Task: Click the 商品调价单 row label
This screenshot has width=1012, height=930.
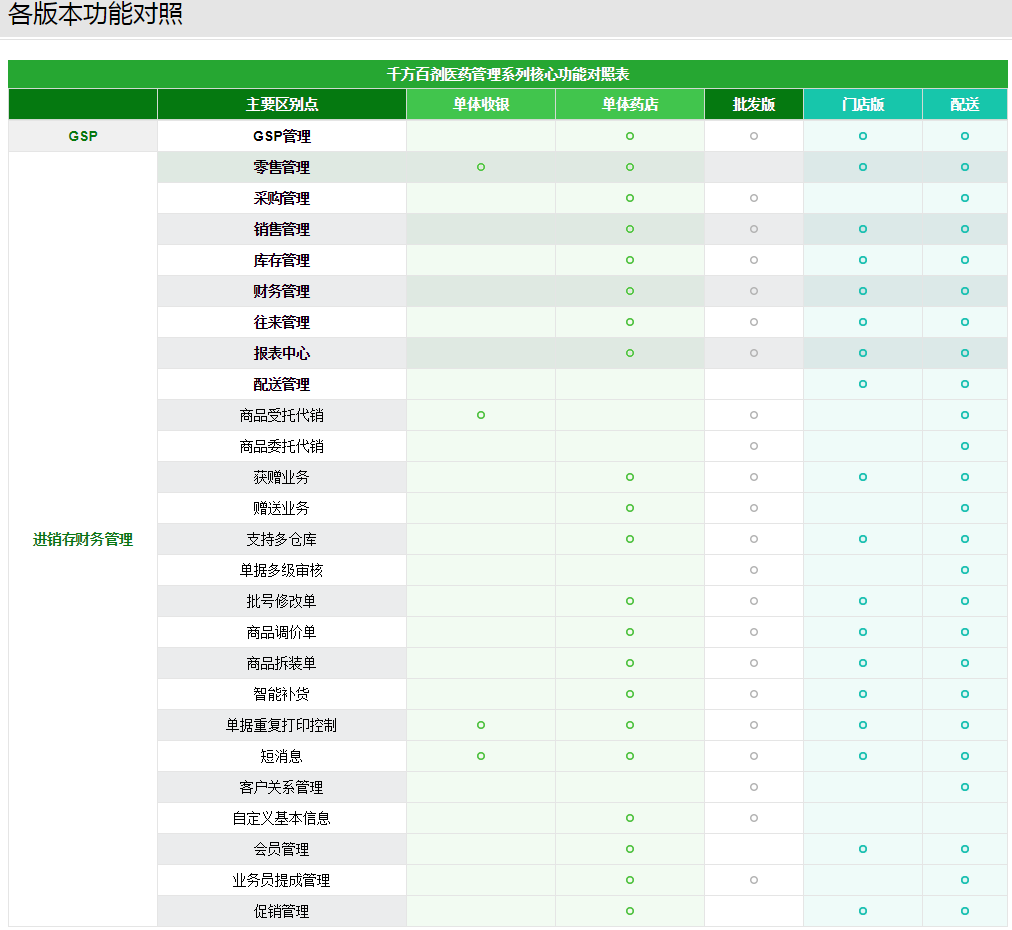Action: tap(281, 632)
